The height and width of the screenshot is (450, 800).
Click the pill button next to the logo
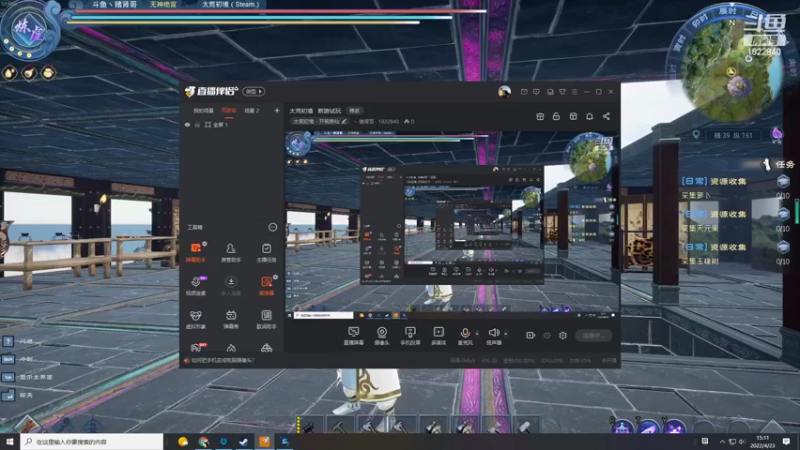(x=254, y=91)
